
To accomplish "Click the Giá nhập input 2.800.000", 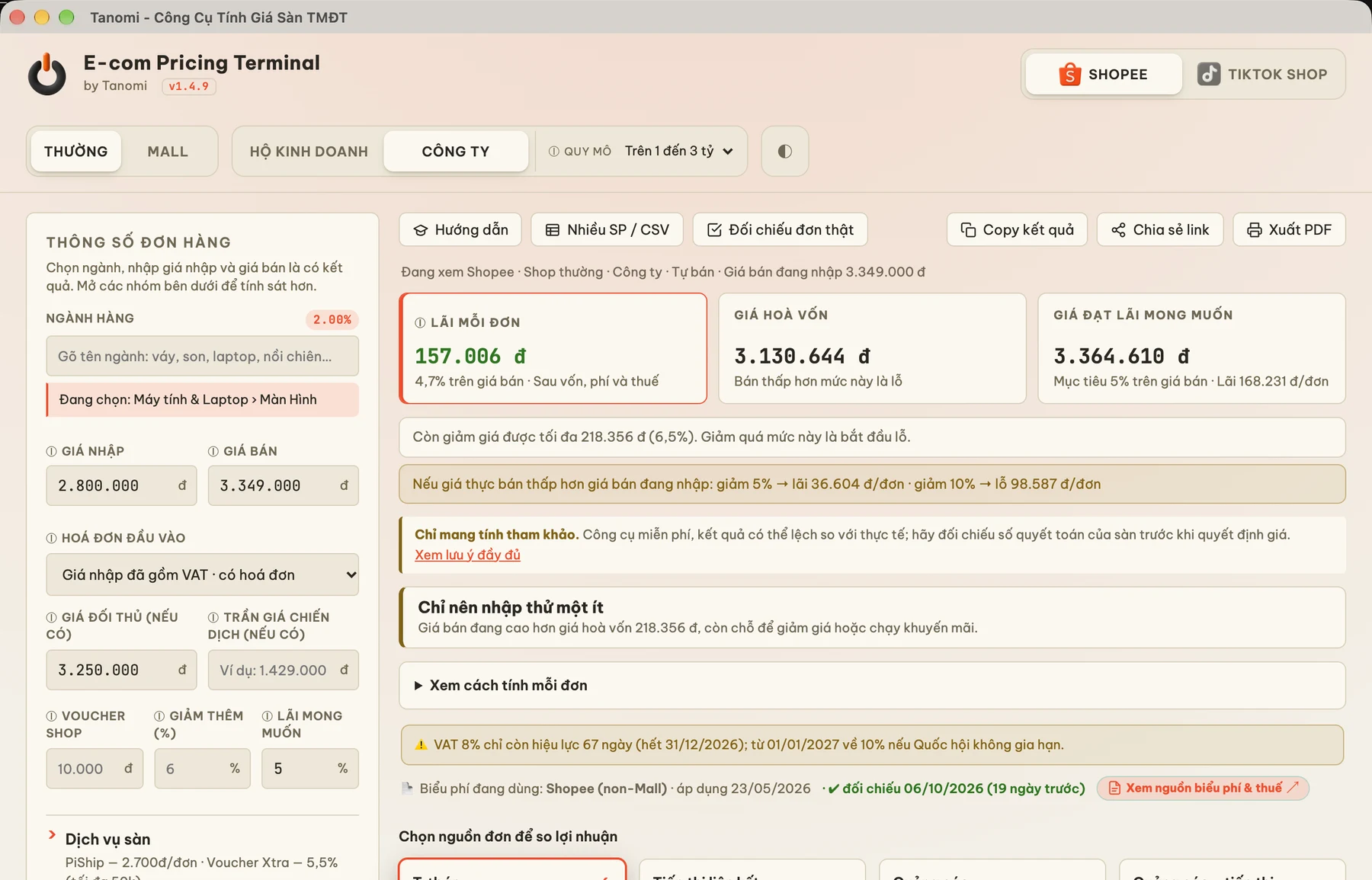I will coord(121,485).
